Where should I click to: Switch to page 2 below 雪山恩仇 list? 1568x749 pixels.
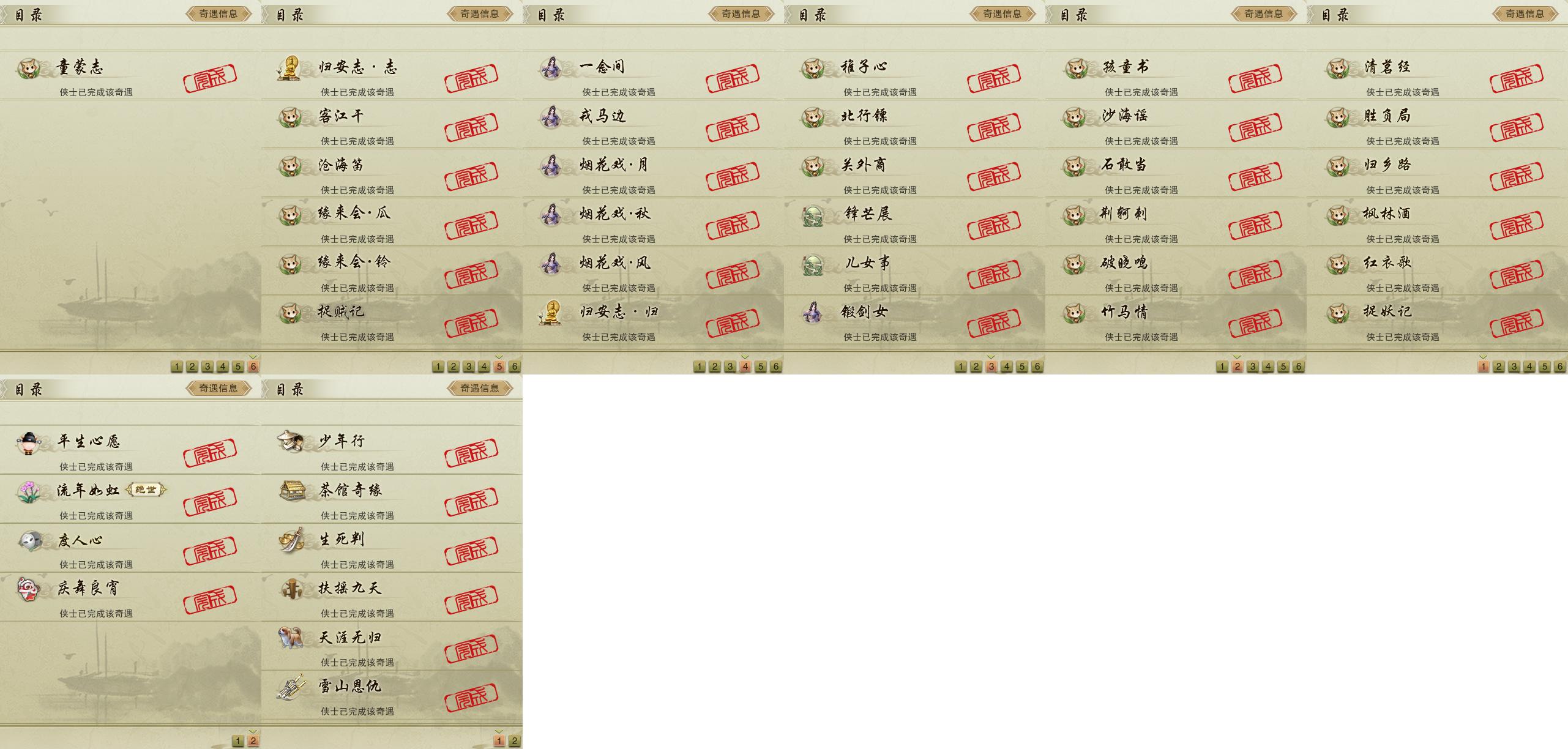[515, 741]
